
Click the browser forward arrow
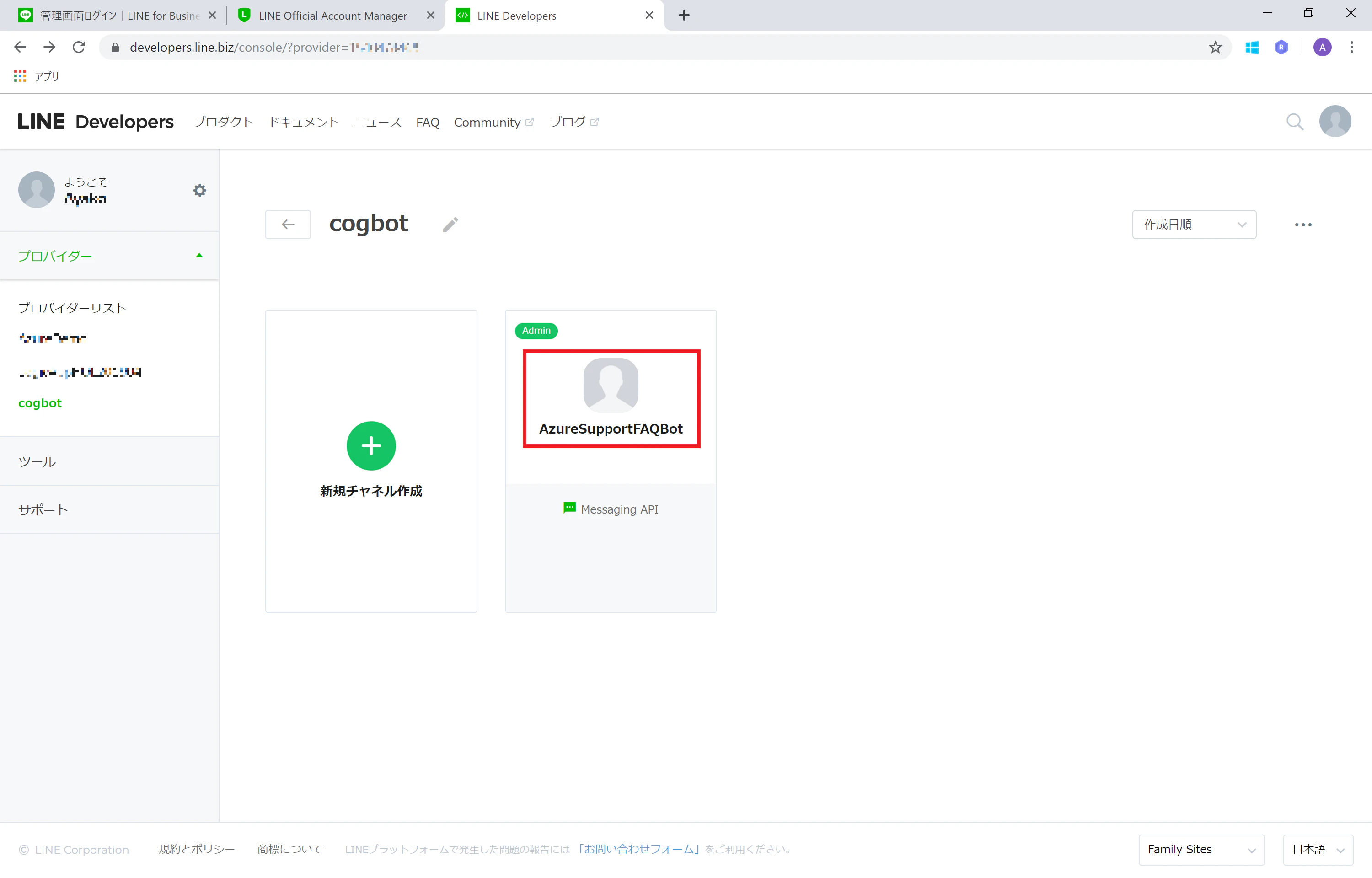click(49, 47)
